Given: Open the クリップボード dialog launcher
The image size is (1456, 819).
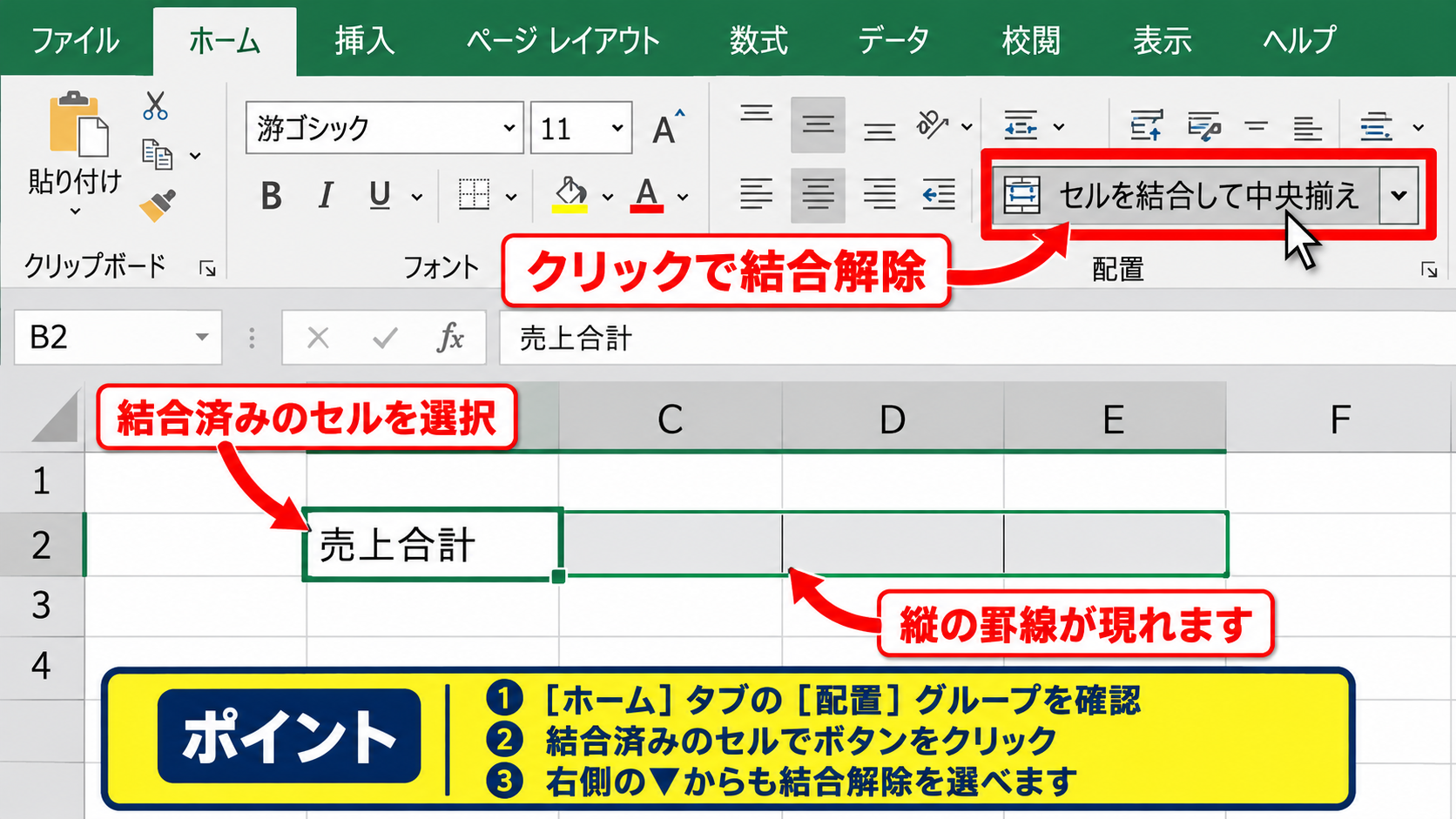Looking at the screenshot, I should (207, 268).
